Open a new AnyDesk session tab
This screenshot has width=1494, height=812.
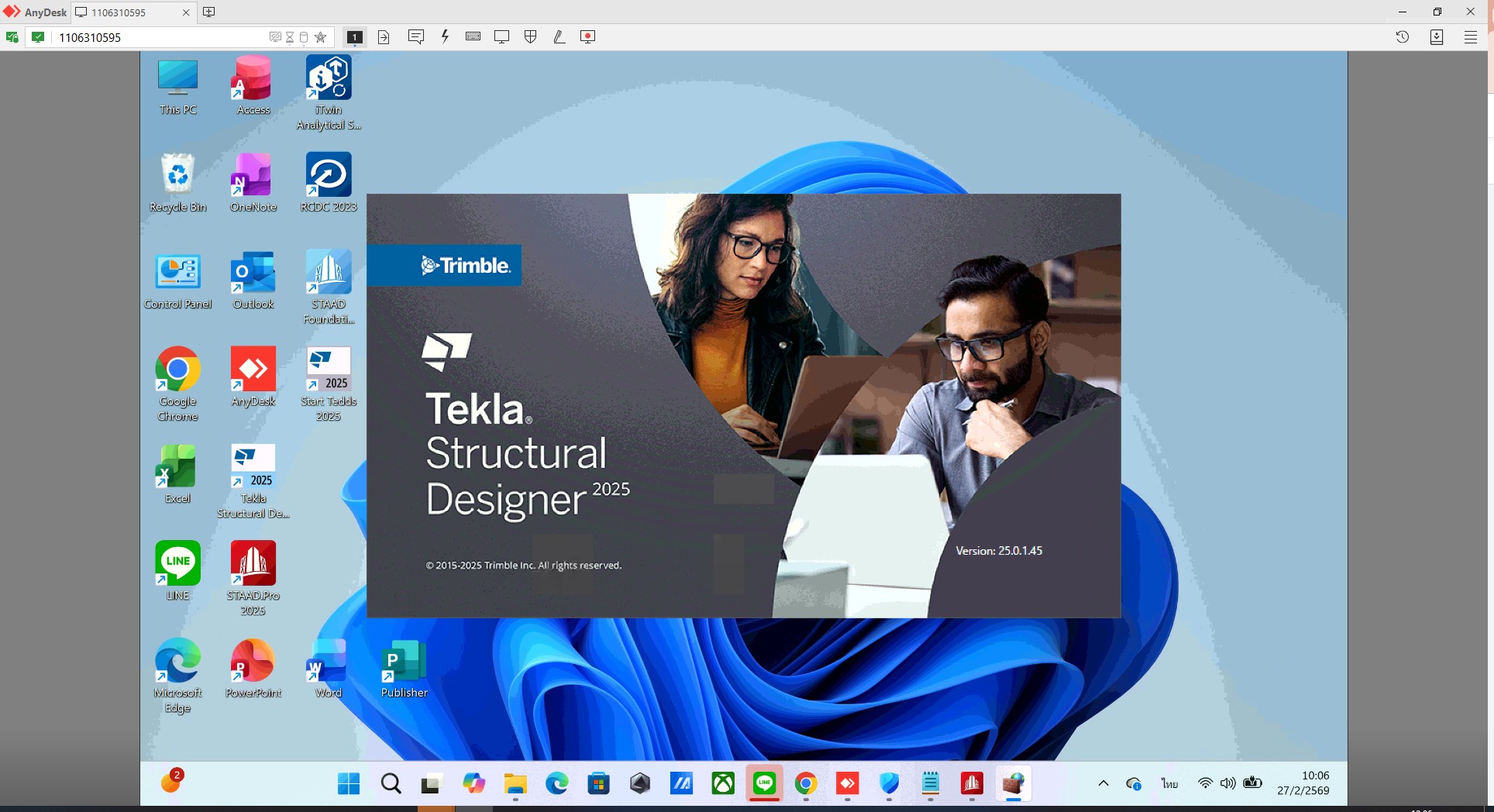point(209,12)
